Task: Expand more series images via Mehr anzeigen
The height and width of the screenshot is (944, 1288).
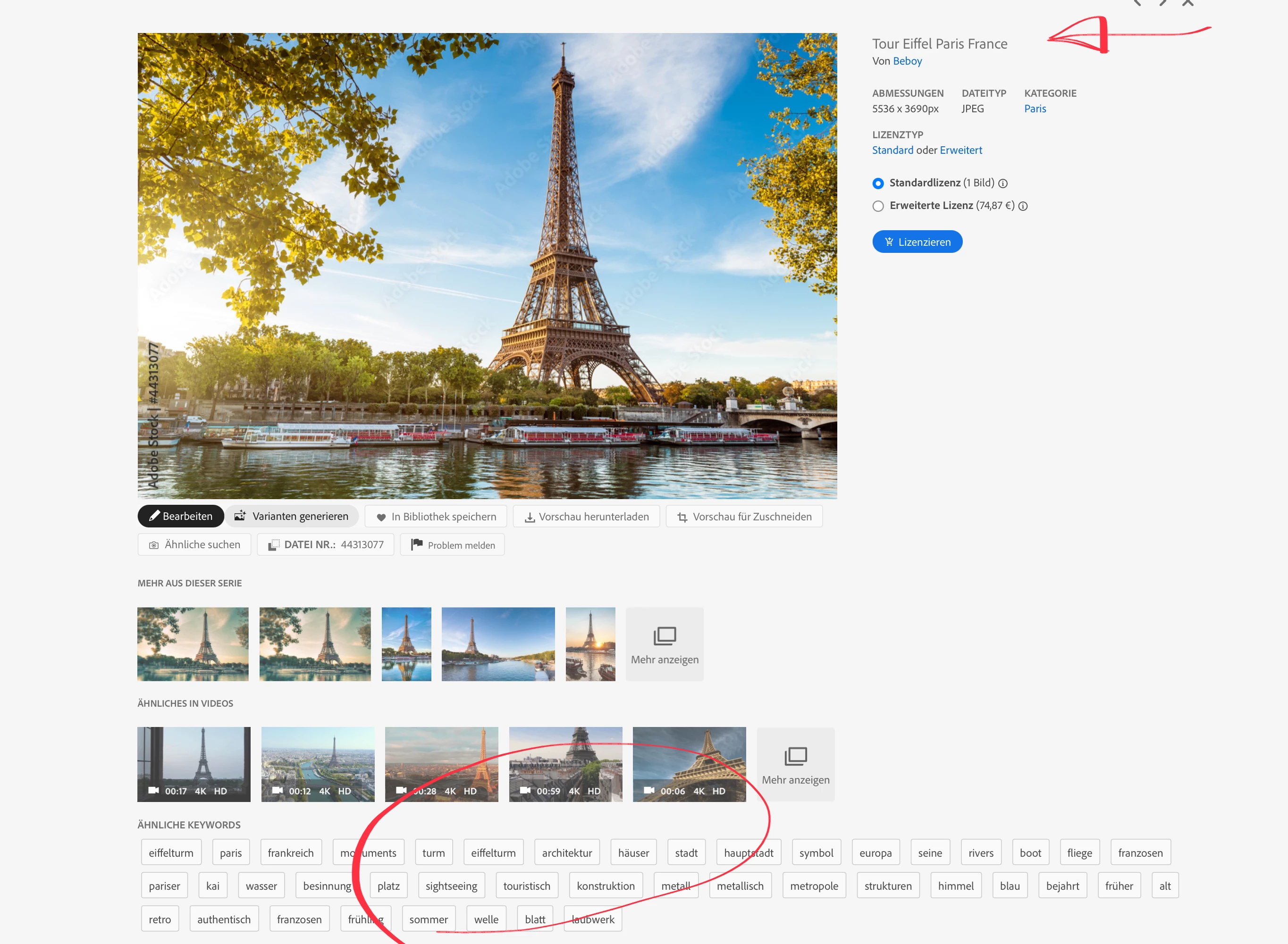Action: tap(665, 644)
